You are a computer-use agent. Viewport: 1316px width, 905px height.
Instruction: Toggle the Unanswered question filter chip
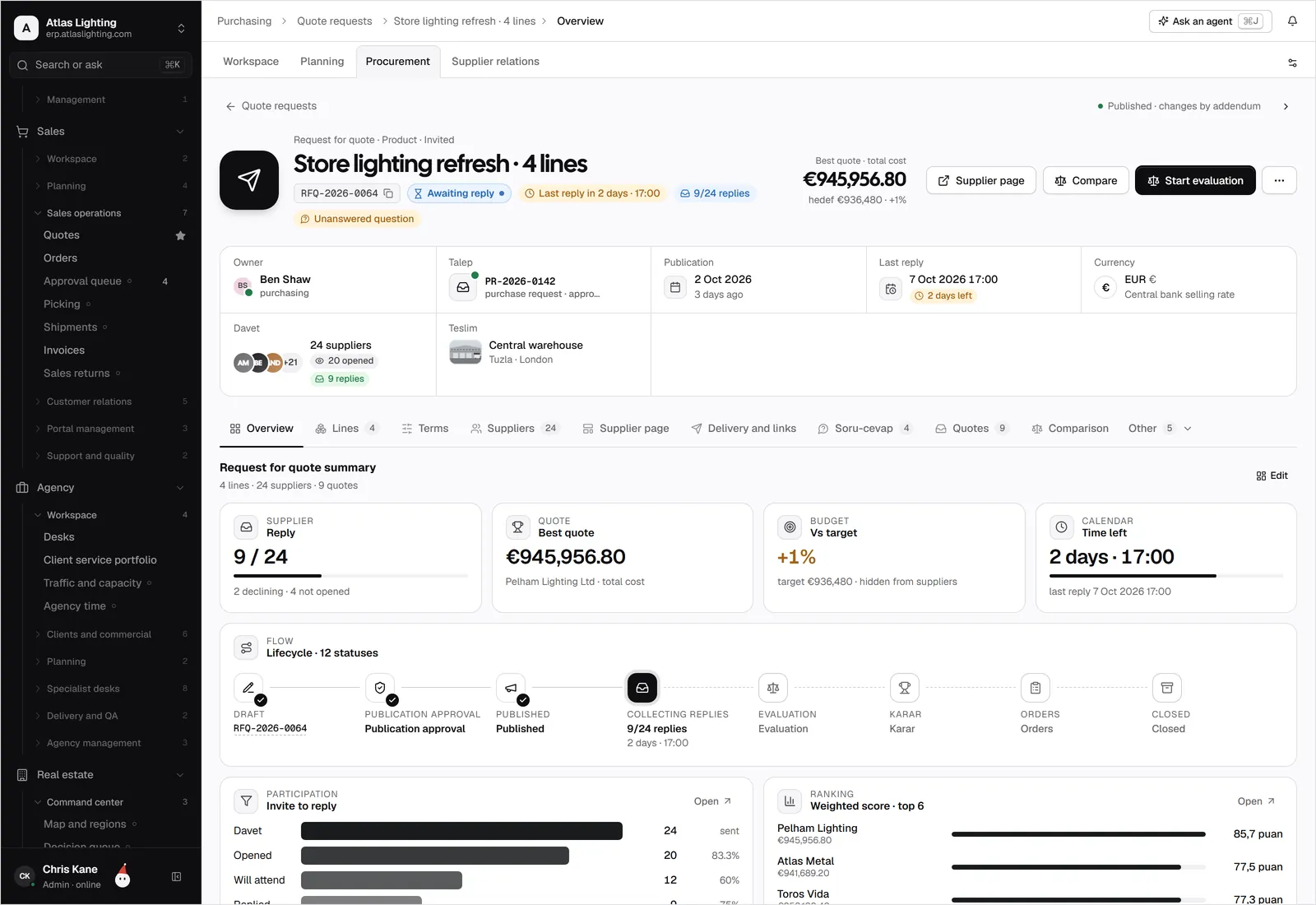(357, 219)
